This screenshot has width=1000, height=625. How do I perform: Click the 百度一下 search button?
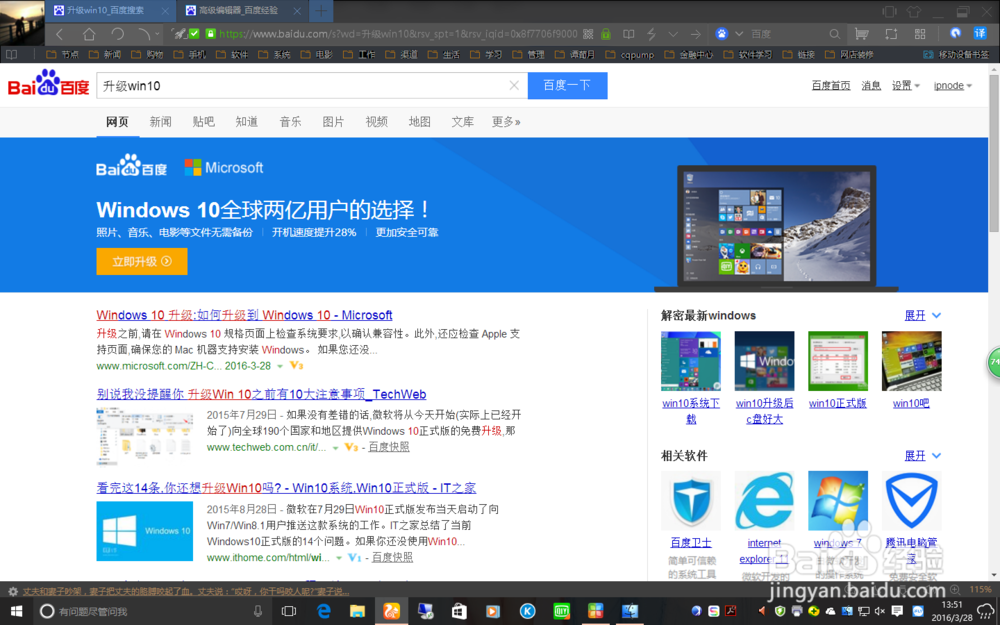[567, 85]
